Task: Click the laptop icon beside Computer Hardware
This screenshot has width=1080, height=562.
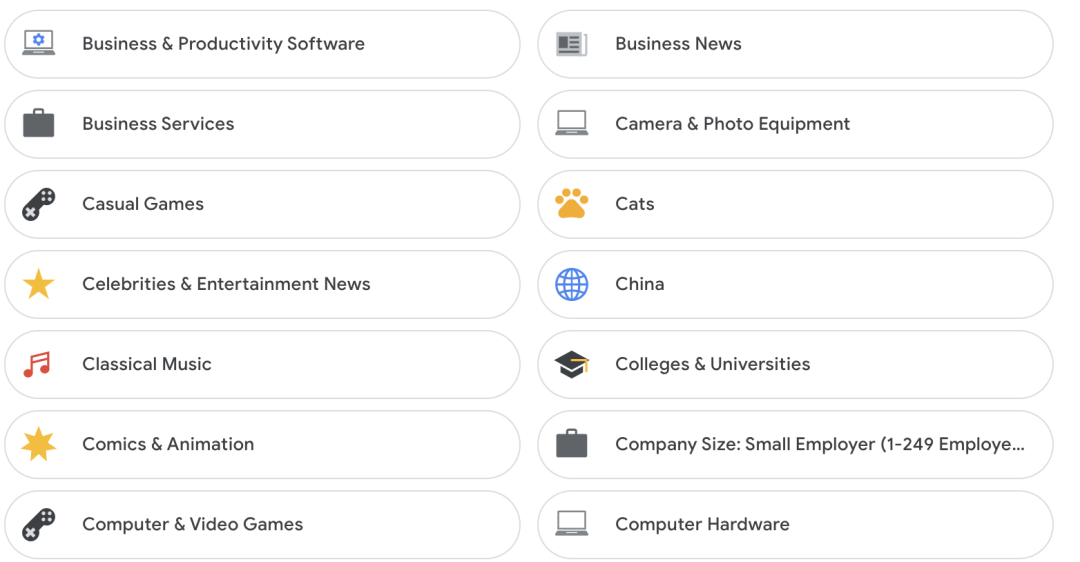Action: pos(572,523)
